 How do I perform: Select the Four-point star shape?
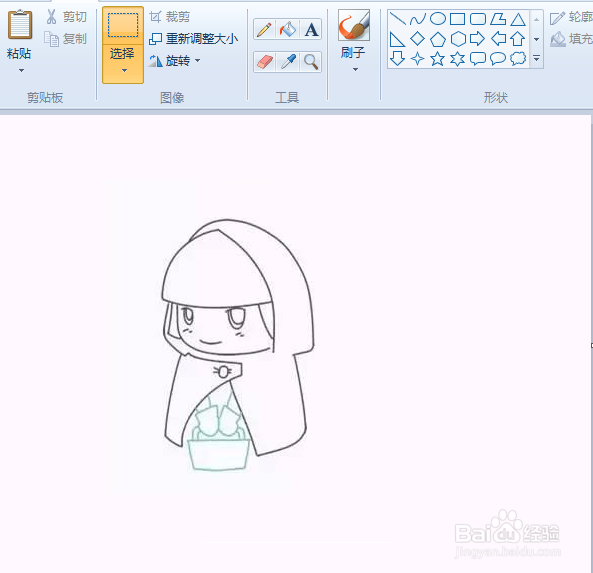point(418,59)
